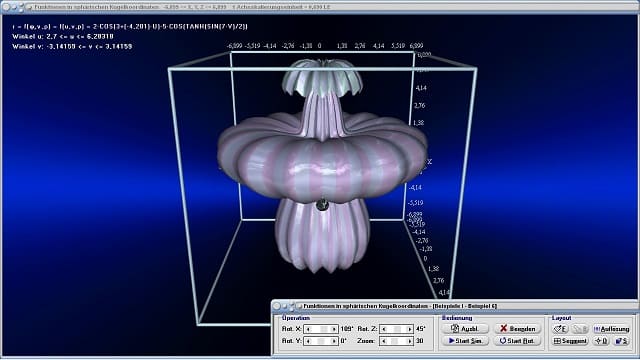Click the 'Winkel u' range text
The width and height of the screenshot is (640, 360).
click(x=62, y=36)
